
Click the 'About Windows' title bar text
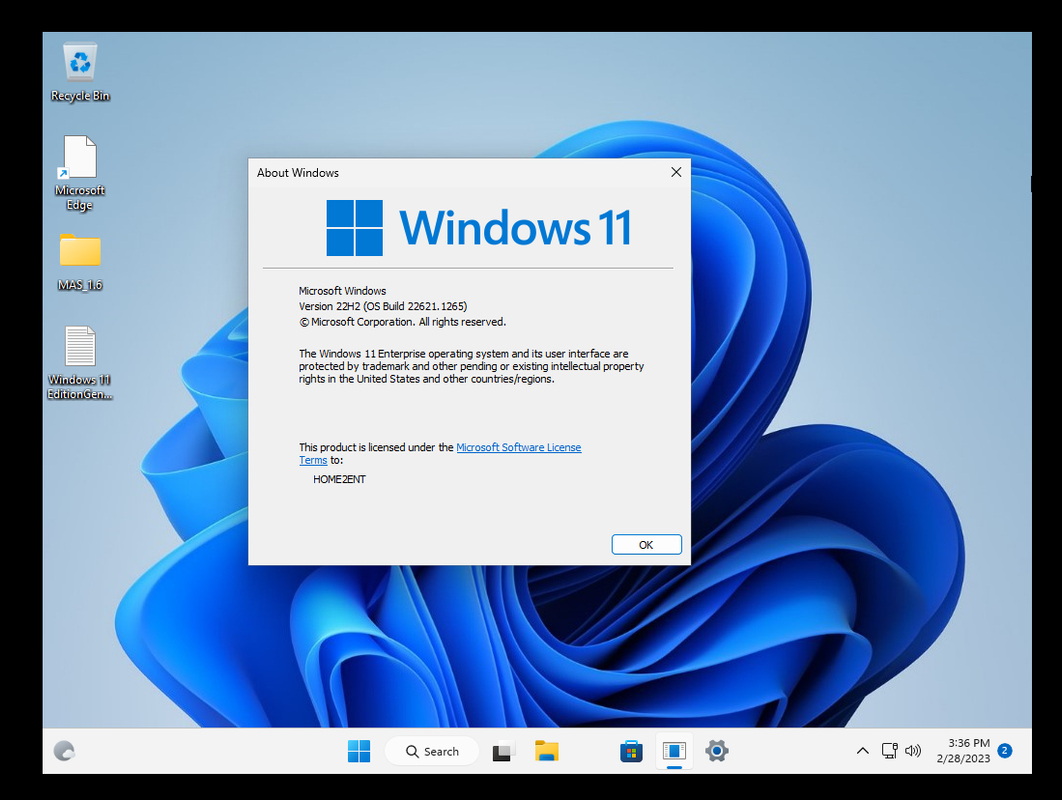(x=297, y=173)
